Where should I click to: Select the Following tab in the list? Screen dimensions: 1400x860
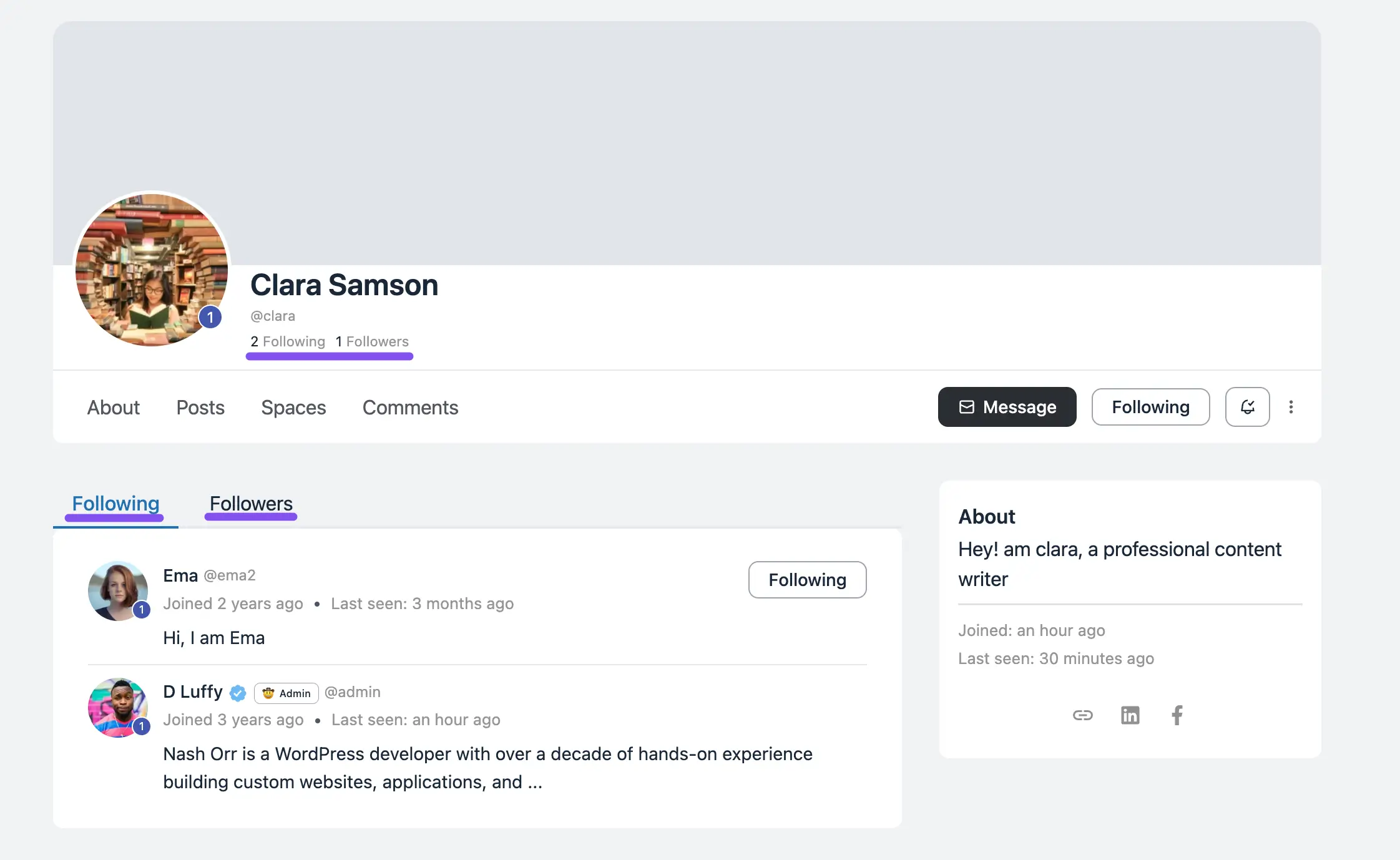click(x=115, y=504)
